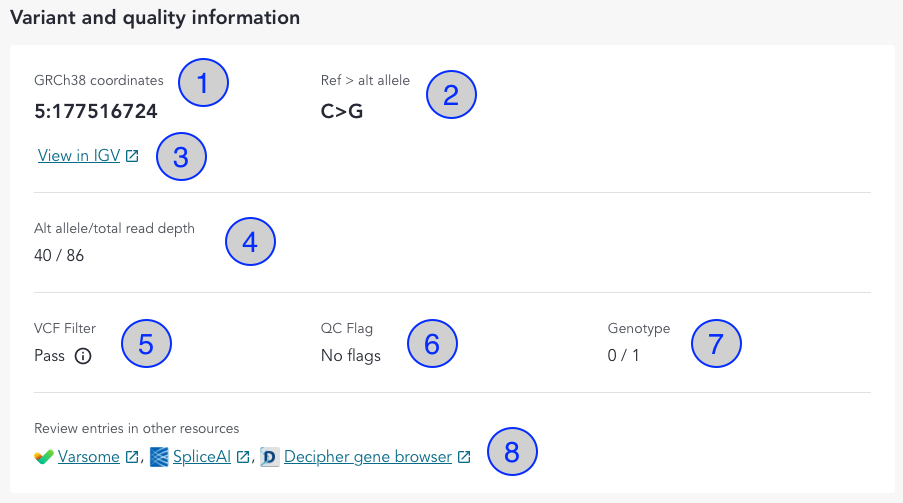Click the external-link icon after Varsome
The height and width of the screenshot is (503, 903).
[x=133, y=457]
